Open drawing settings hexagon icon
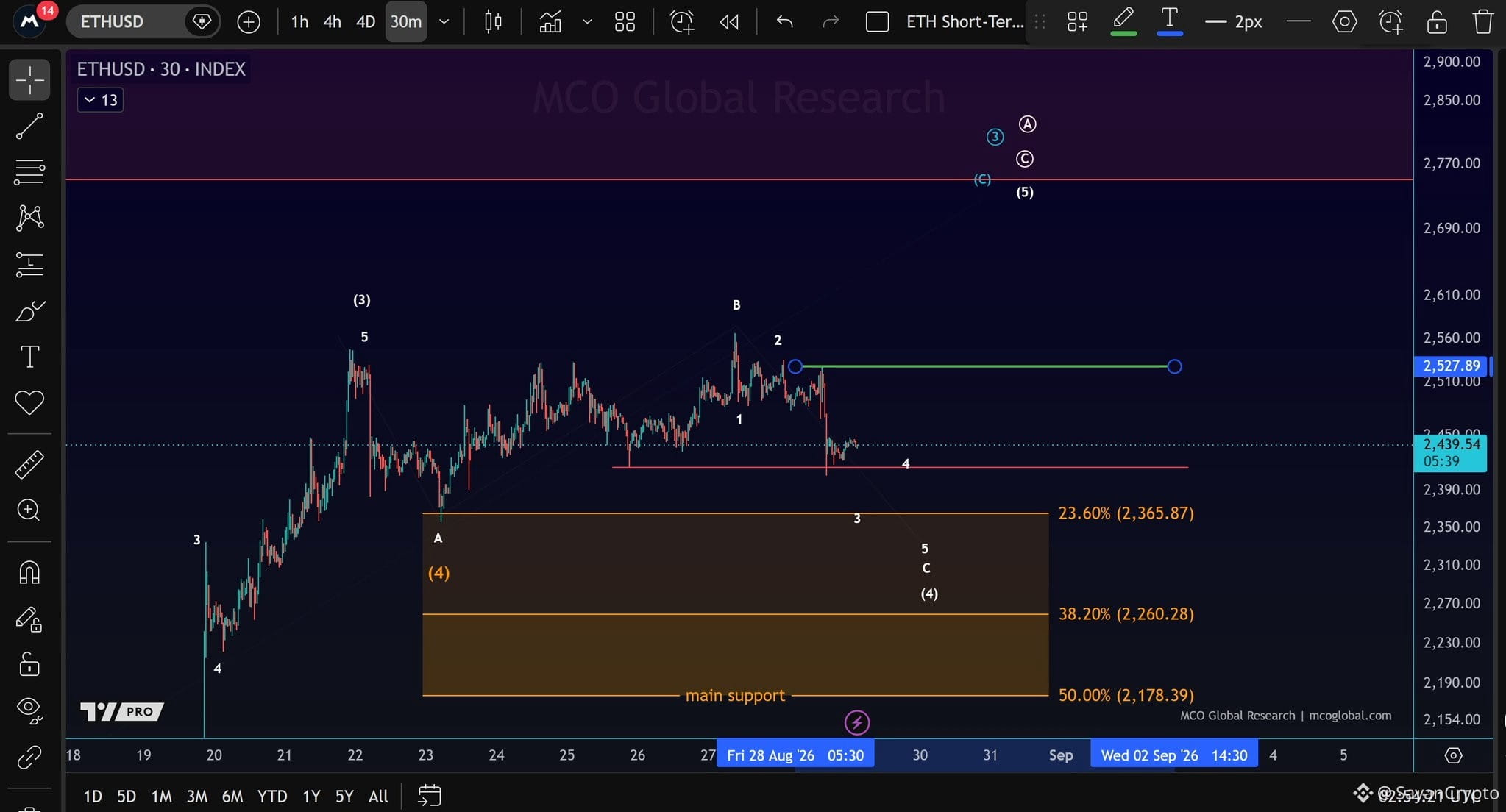 (x=1344, y=22)
